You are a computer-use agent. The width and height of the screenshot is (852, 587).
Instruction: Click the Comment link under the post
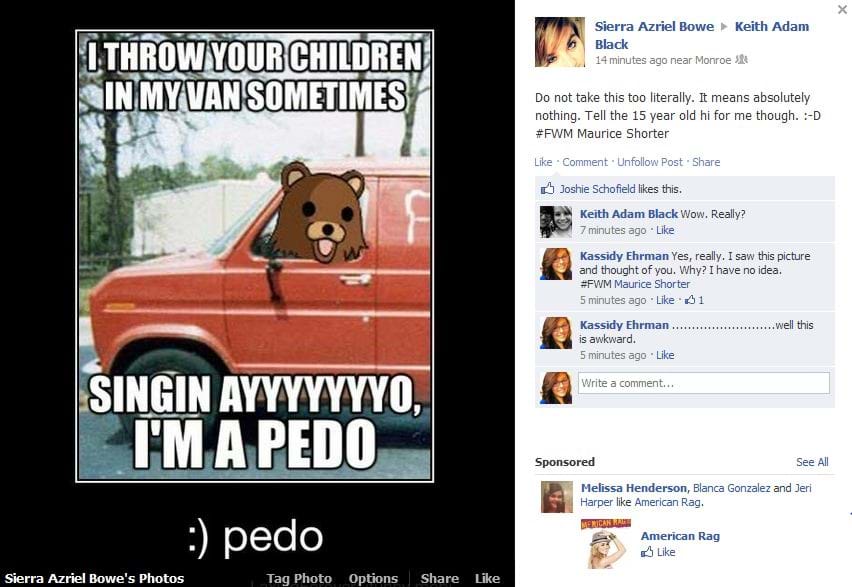585,162
